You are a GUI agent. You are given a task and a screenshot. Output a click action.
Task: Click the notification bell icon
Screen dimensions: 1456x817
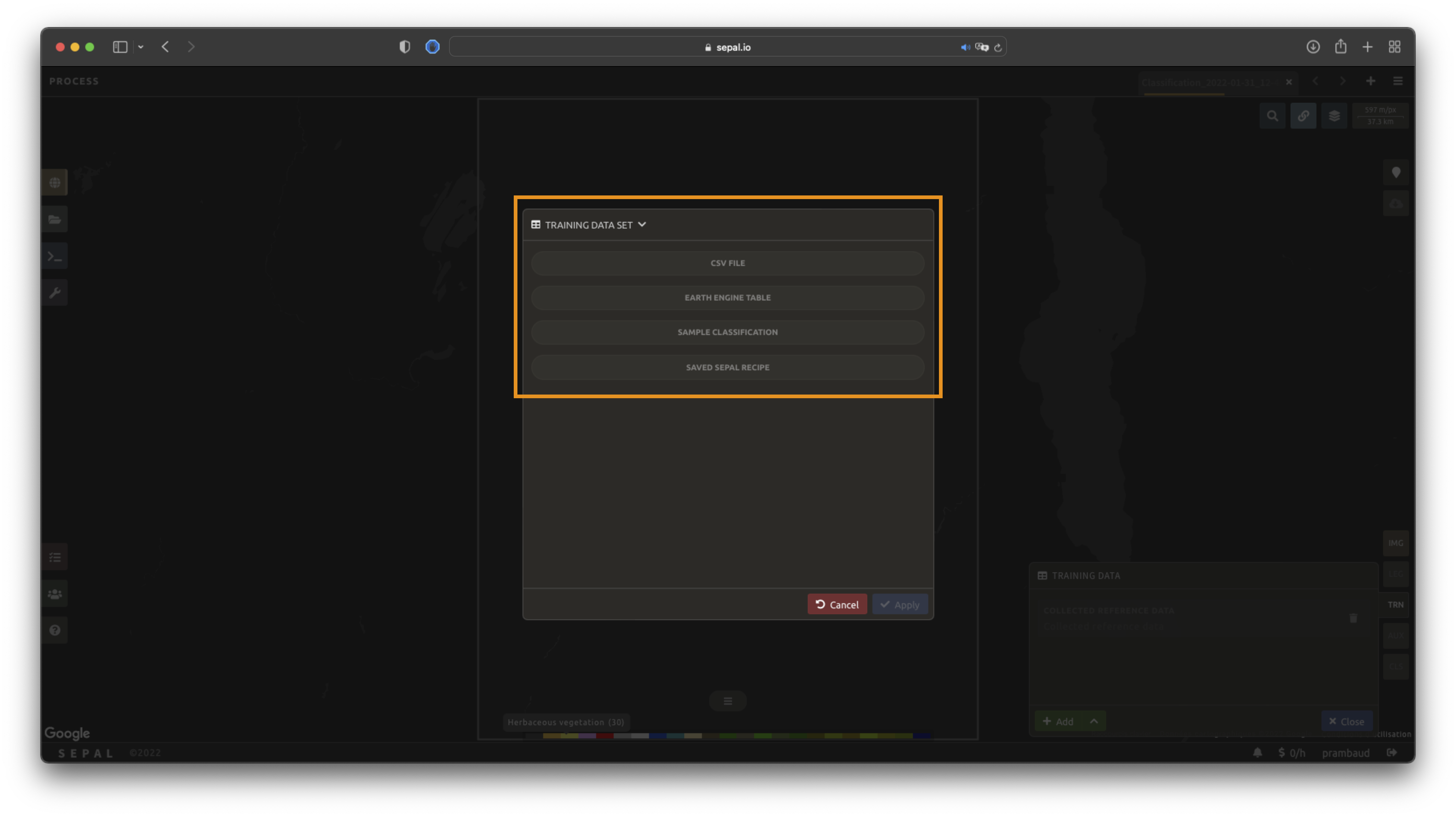[x=1258, y=753]
